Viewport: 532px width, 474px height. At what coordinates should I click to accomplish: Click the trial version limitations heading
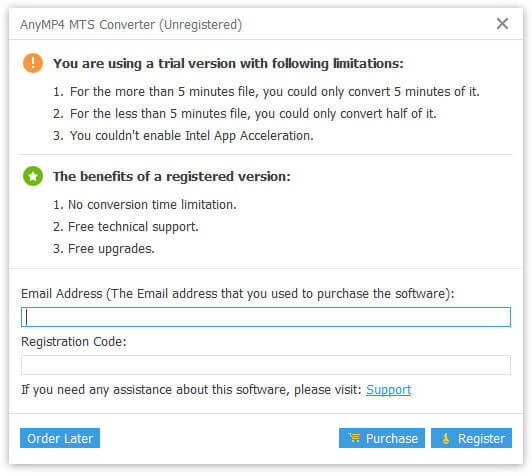(228, 63)
